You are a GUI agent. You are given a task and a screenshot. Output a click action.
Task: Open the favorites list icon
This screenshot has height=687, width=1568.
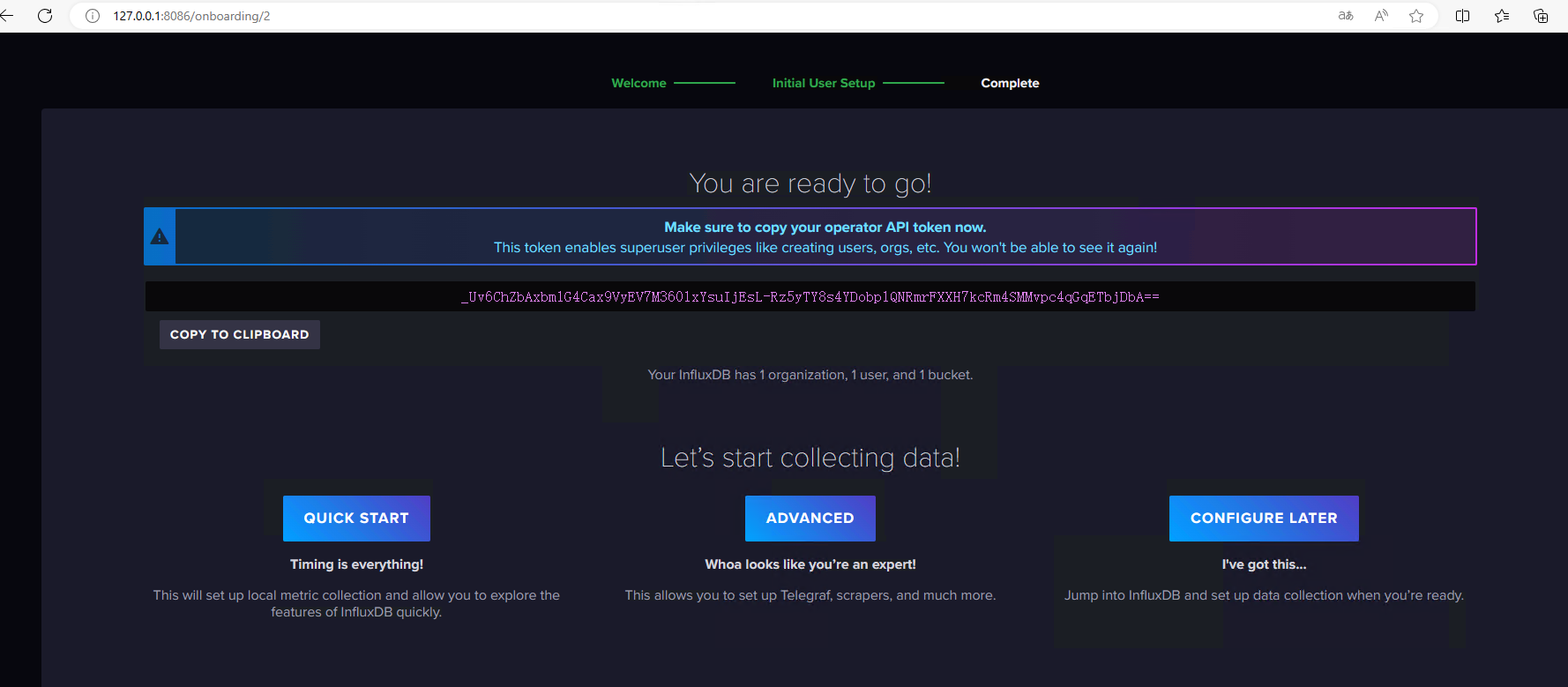1502,16
